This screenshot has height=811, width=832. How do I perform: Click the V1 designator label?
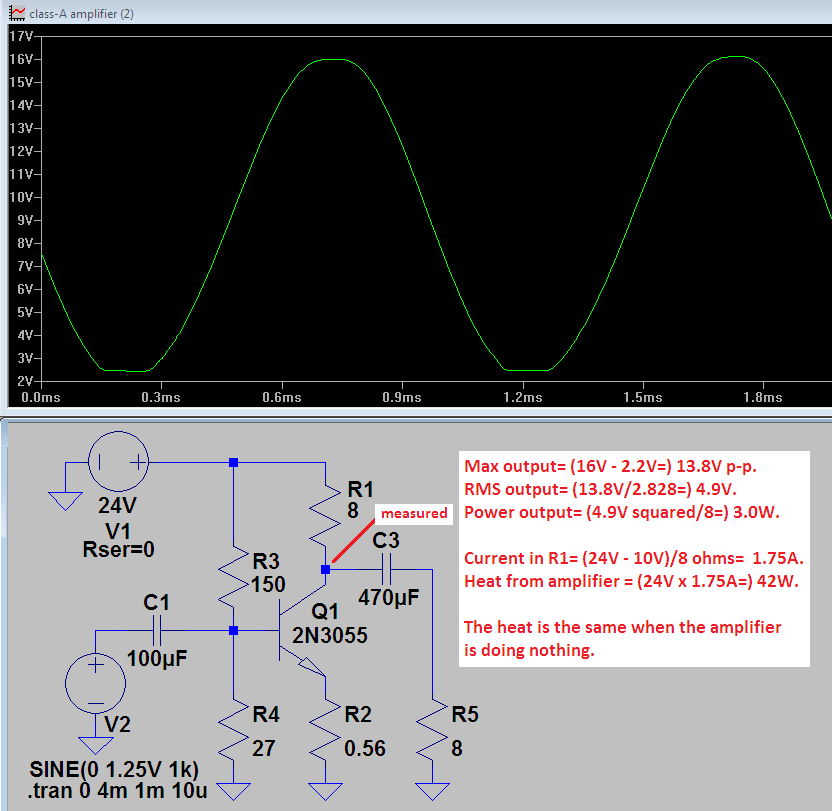118,531
